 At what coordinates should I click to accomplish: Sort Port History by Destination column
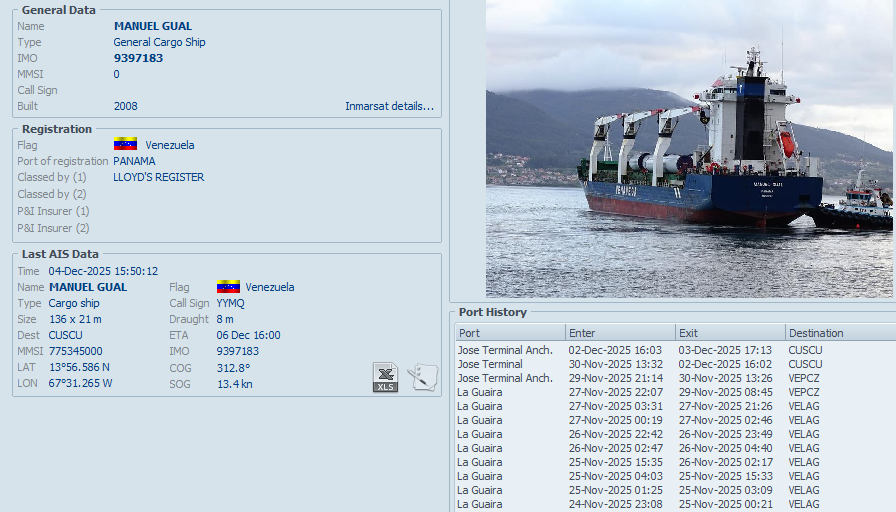click(x=841, y=333)
